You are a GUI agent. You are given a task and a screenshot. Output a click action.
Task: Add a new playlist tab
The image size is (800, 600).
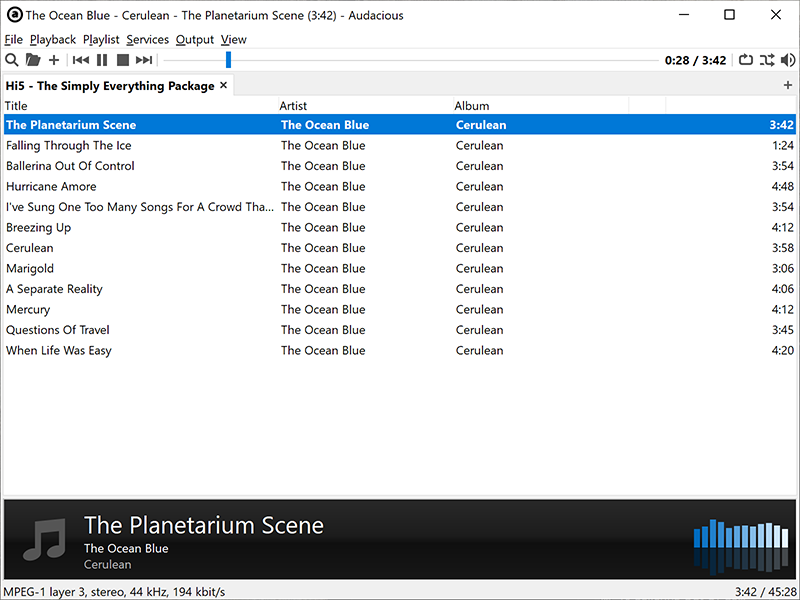[x=788, y=86]
